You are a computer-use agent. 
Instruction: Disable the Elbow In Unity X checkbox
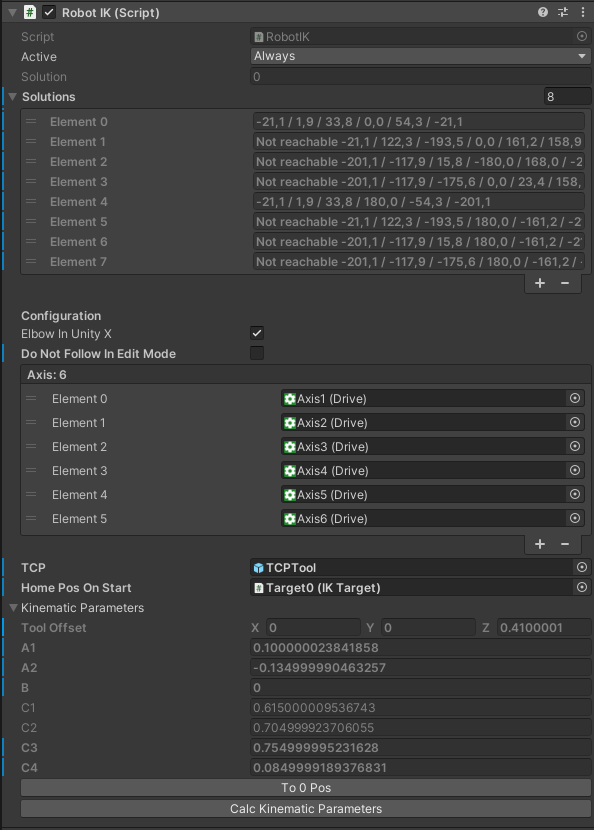(x=256, y=333)
